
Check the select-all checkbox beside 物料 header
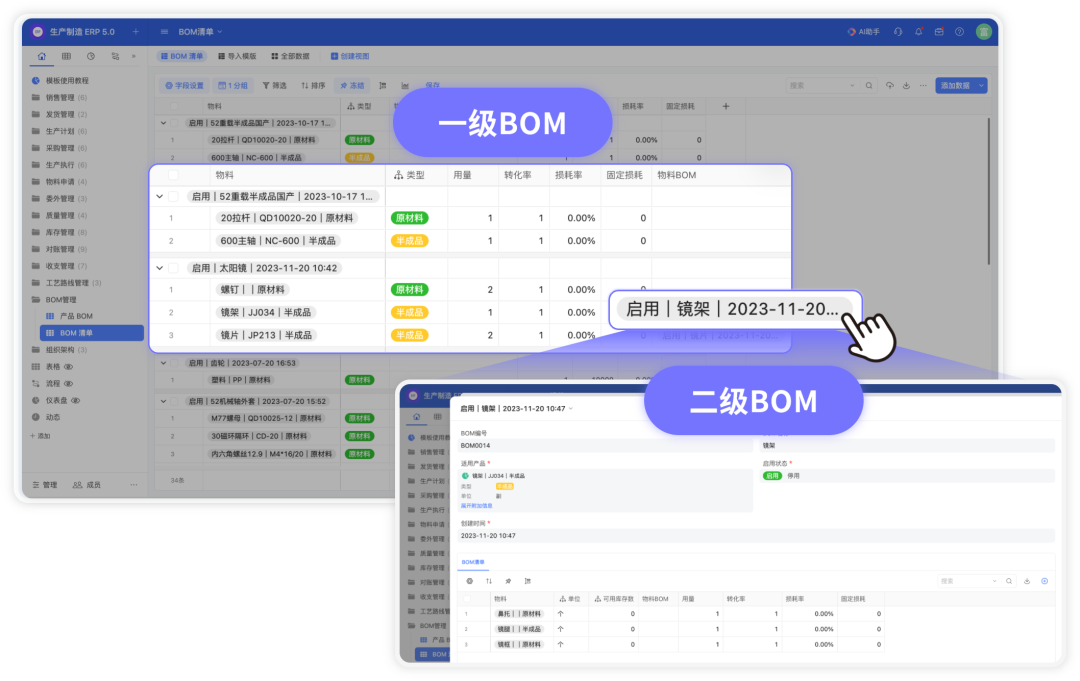tap(173, 175)
